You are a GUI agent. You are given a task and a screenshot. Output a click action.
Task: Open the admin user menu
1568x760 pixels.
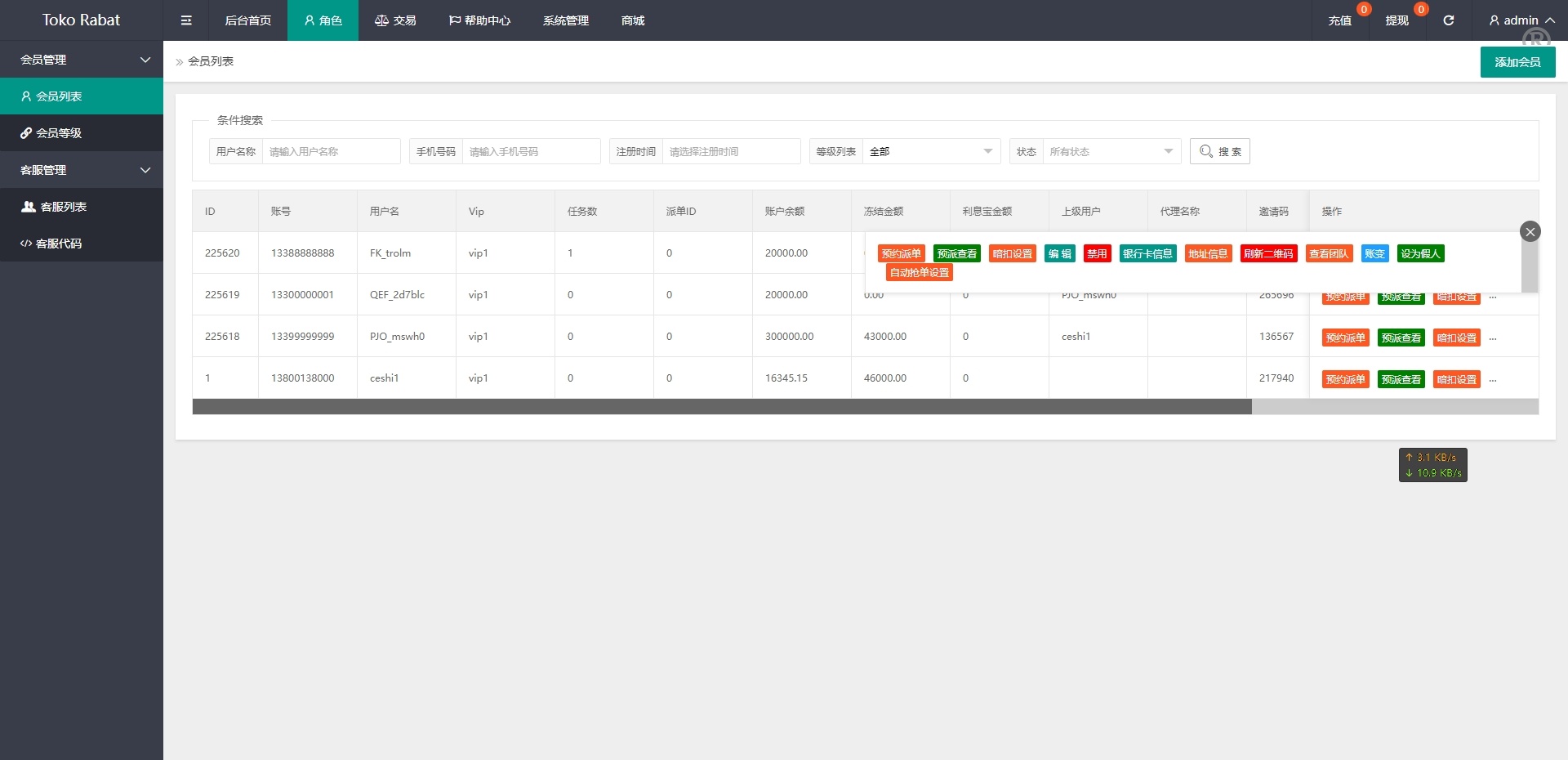tap(1521, 20)
